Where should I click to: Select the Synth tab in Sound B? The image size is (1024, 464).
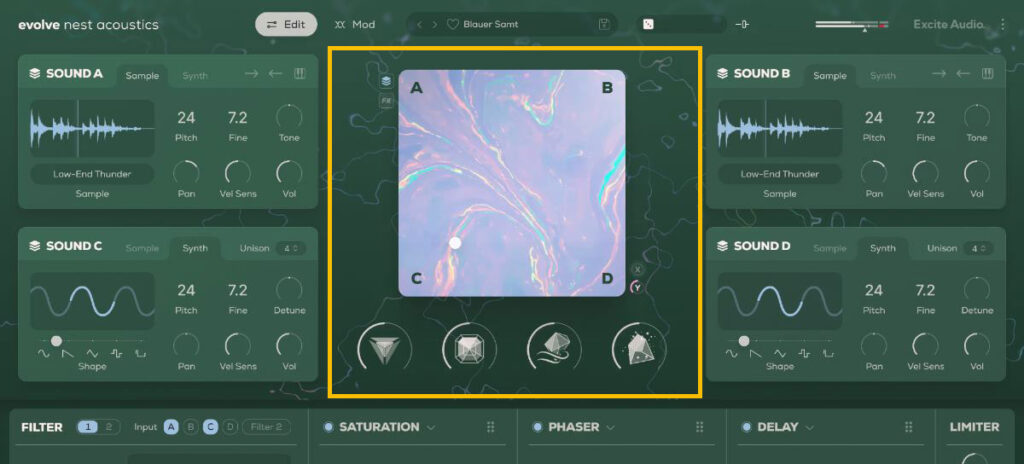point(883,76)
